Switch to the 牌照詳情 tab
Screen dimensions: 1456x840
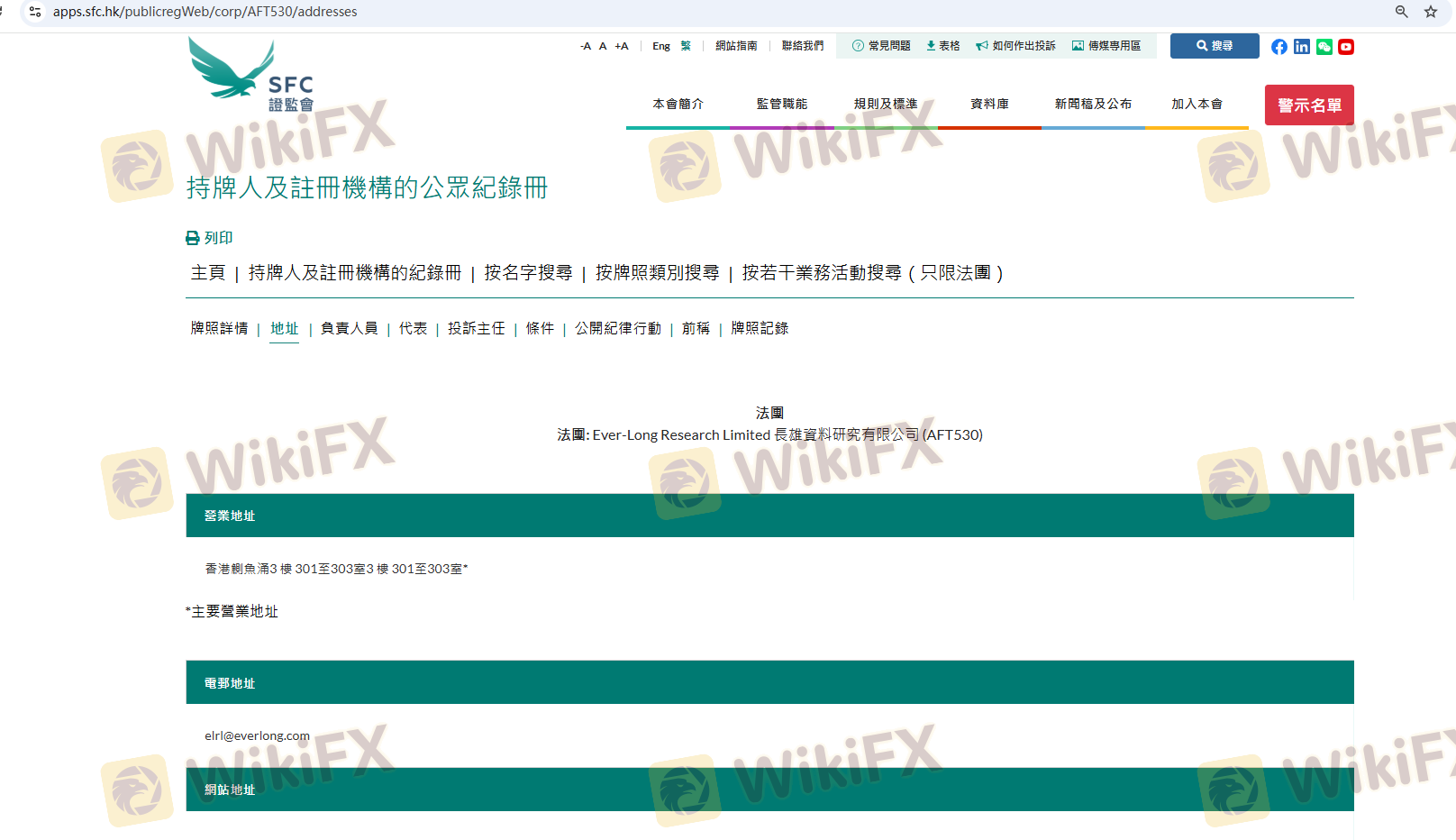(x=219, y=329)
